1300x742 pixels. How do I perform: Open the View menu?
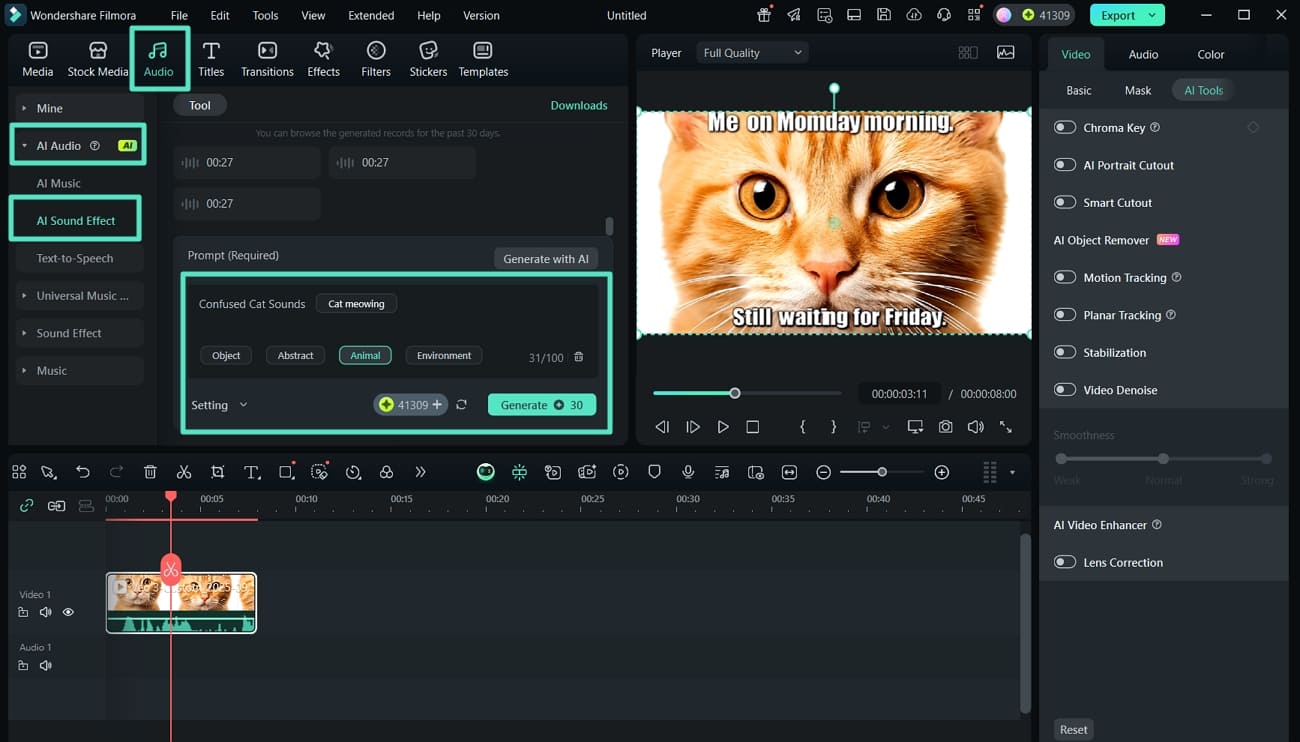313,15
